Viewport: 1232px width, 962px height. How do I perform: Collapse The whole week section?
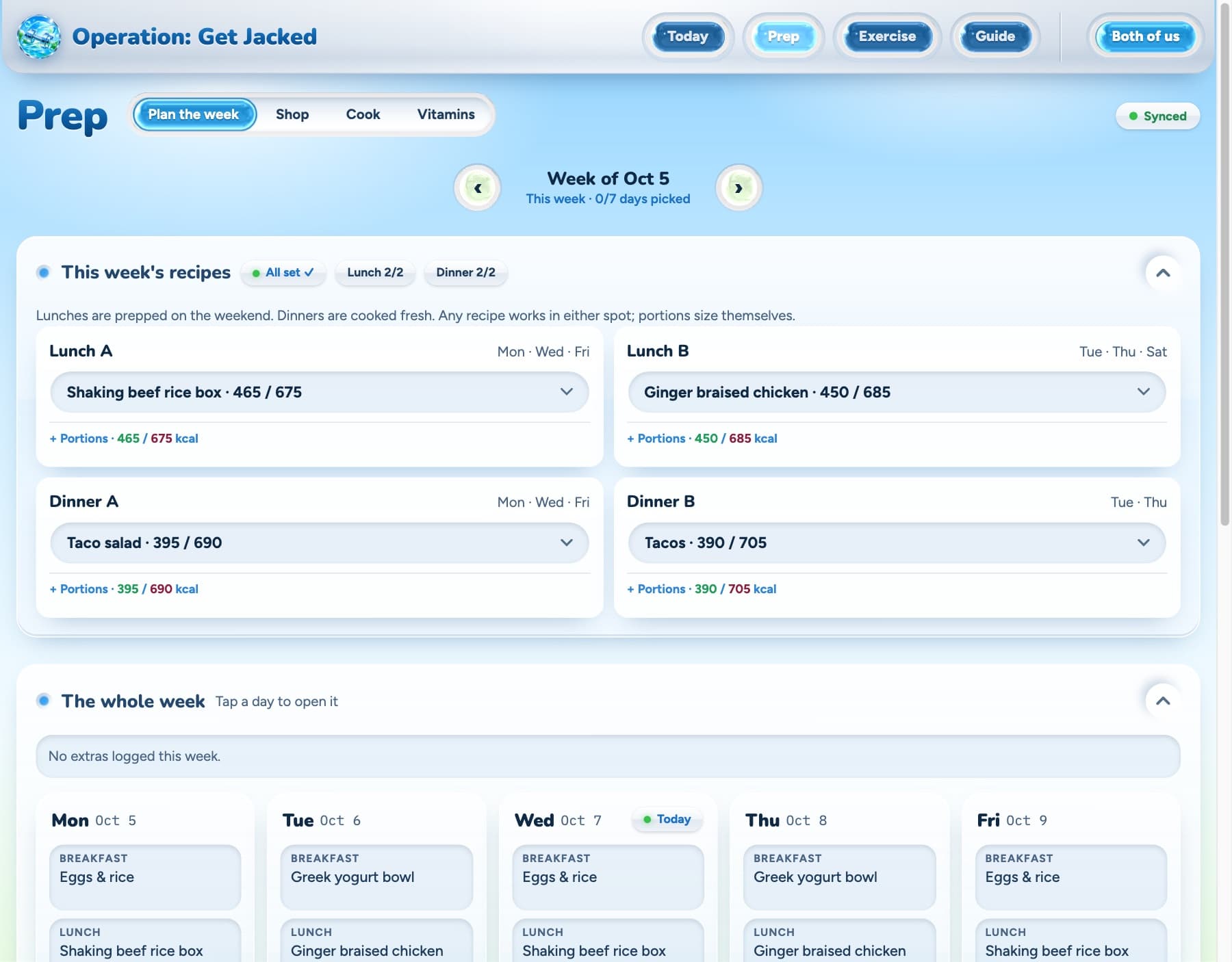point(1162,701)
